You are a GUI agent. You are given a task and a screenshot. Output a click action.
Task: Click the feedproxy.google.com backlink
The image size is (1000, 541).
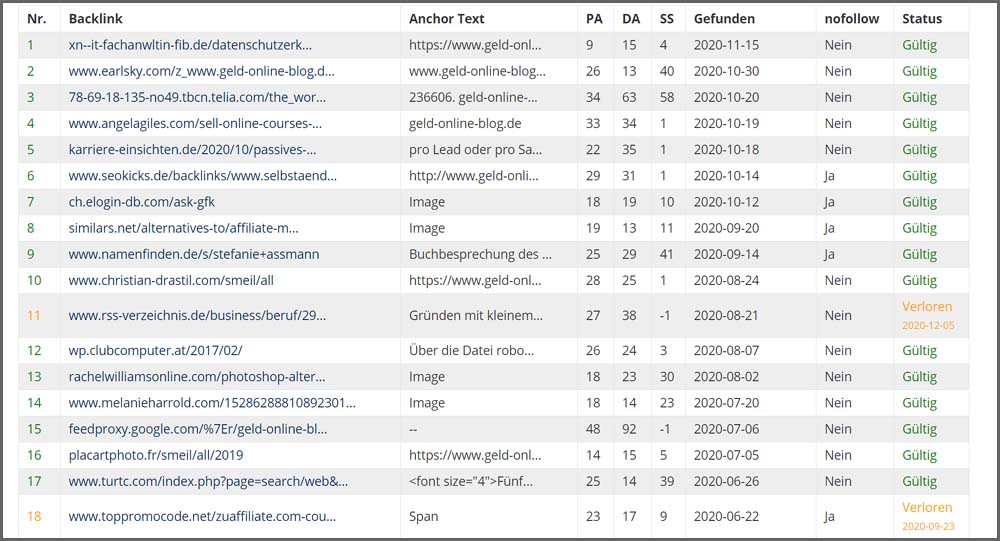(198, 429)
